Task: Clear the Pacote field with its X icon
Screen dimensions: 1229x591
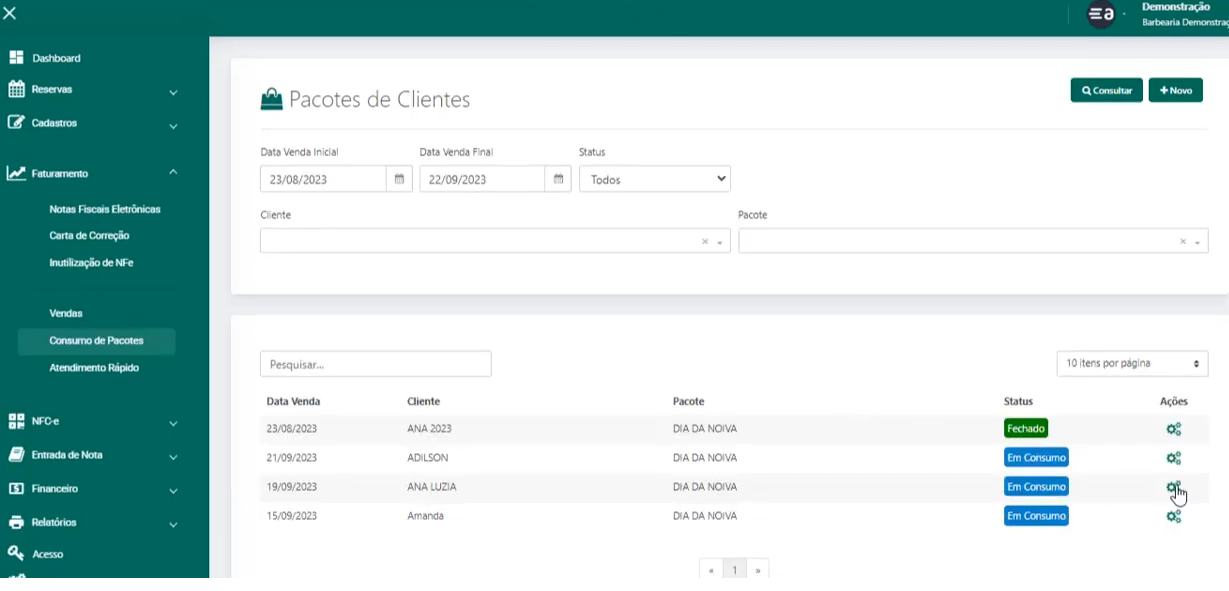Action: [1182, 242]
